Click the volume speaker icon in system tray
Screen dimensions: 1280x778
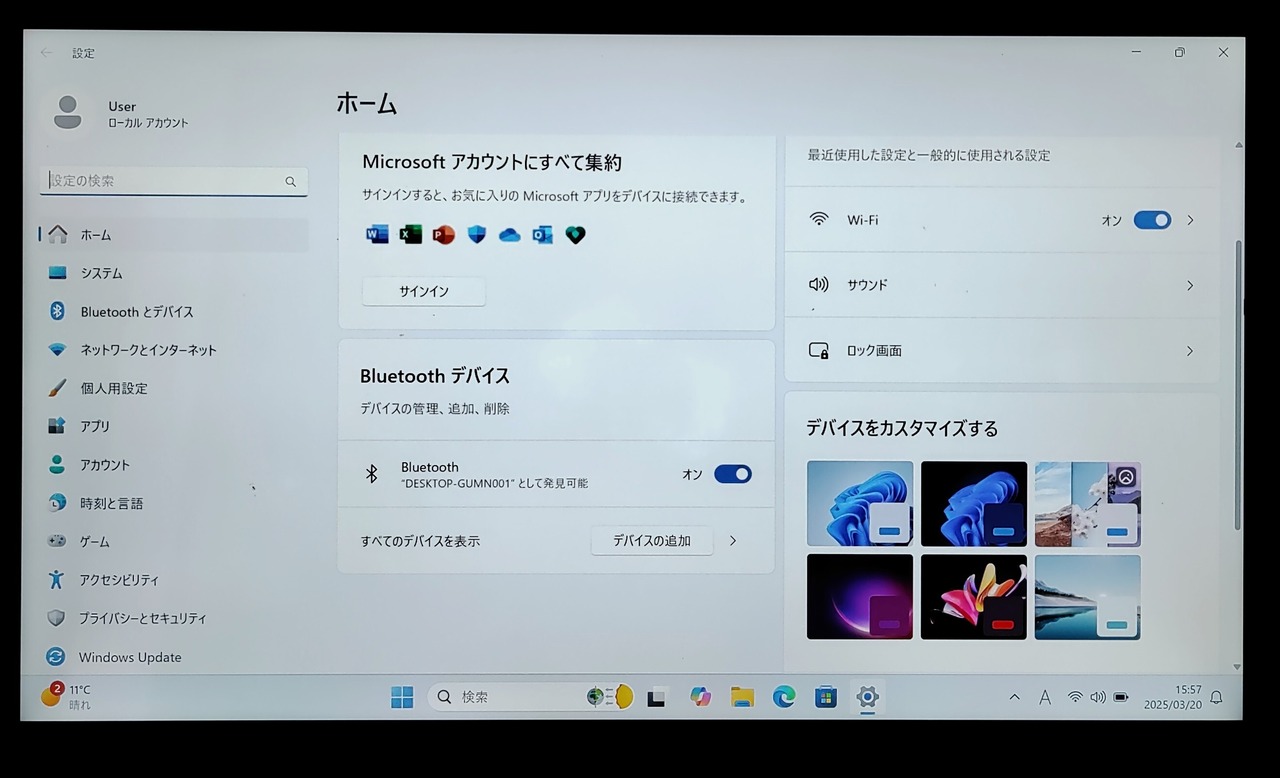pos(1098,697)
